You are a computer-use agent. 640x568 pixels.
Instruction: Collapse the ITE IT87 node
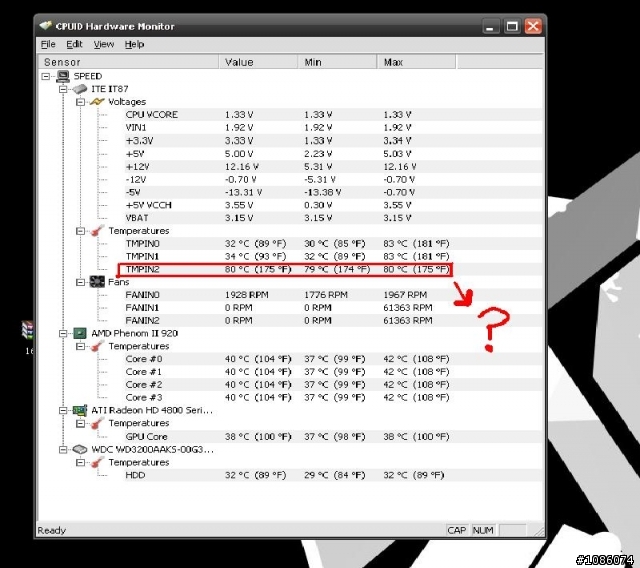[63, 89]
